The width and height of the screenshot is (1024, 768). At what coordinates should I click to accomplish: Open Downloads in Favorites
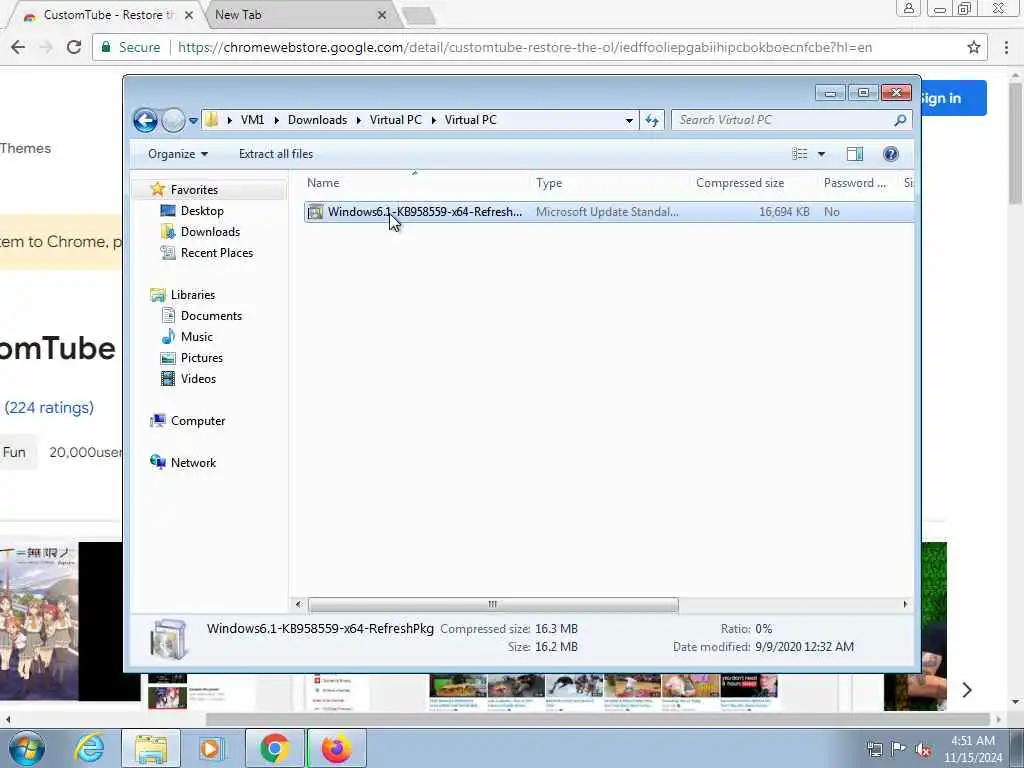(210, 232)
